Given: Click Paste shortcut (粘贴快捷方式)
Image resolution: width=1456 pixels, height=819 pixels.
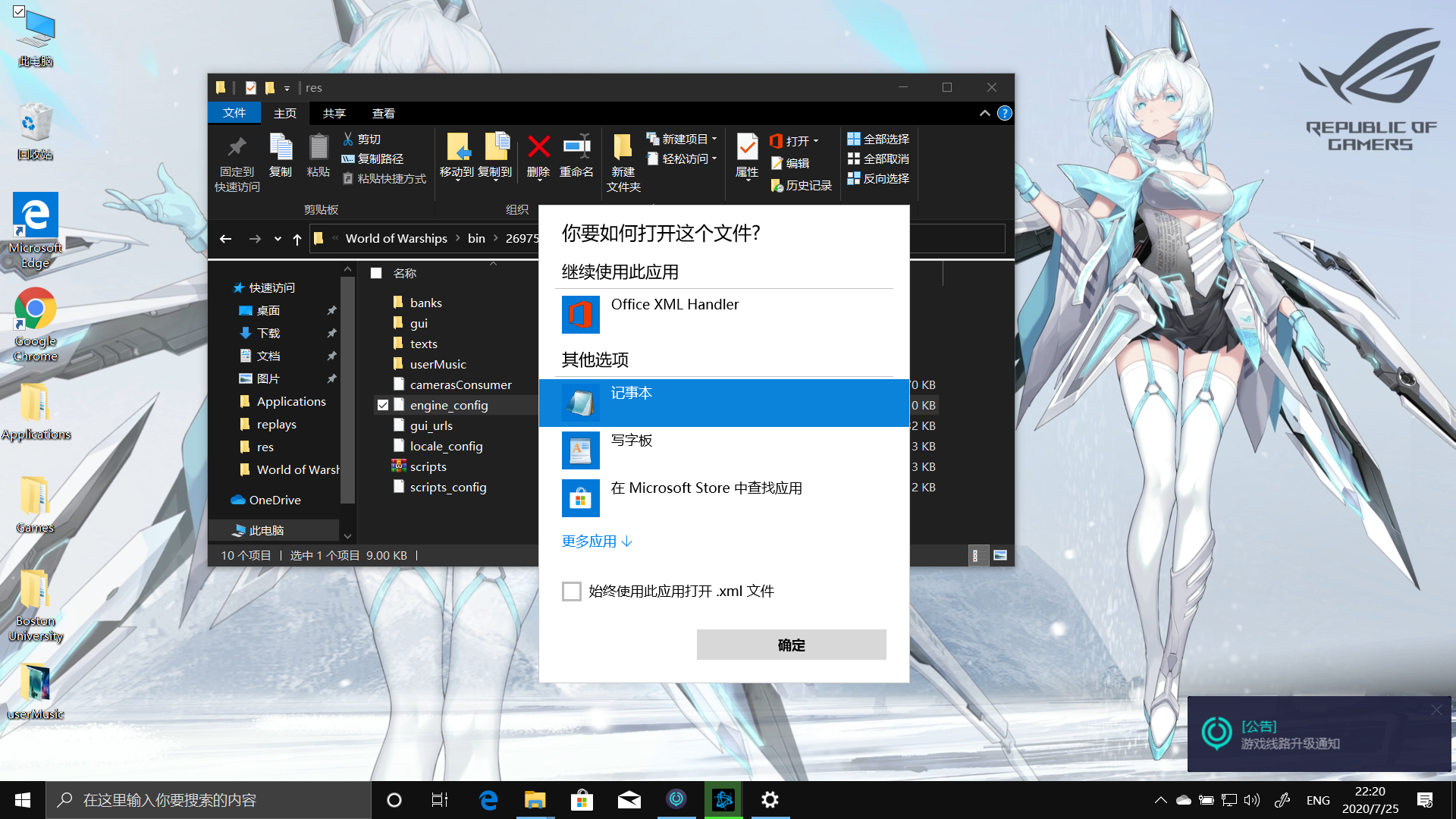Looking at the screenshot, I should (384, 178).
